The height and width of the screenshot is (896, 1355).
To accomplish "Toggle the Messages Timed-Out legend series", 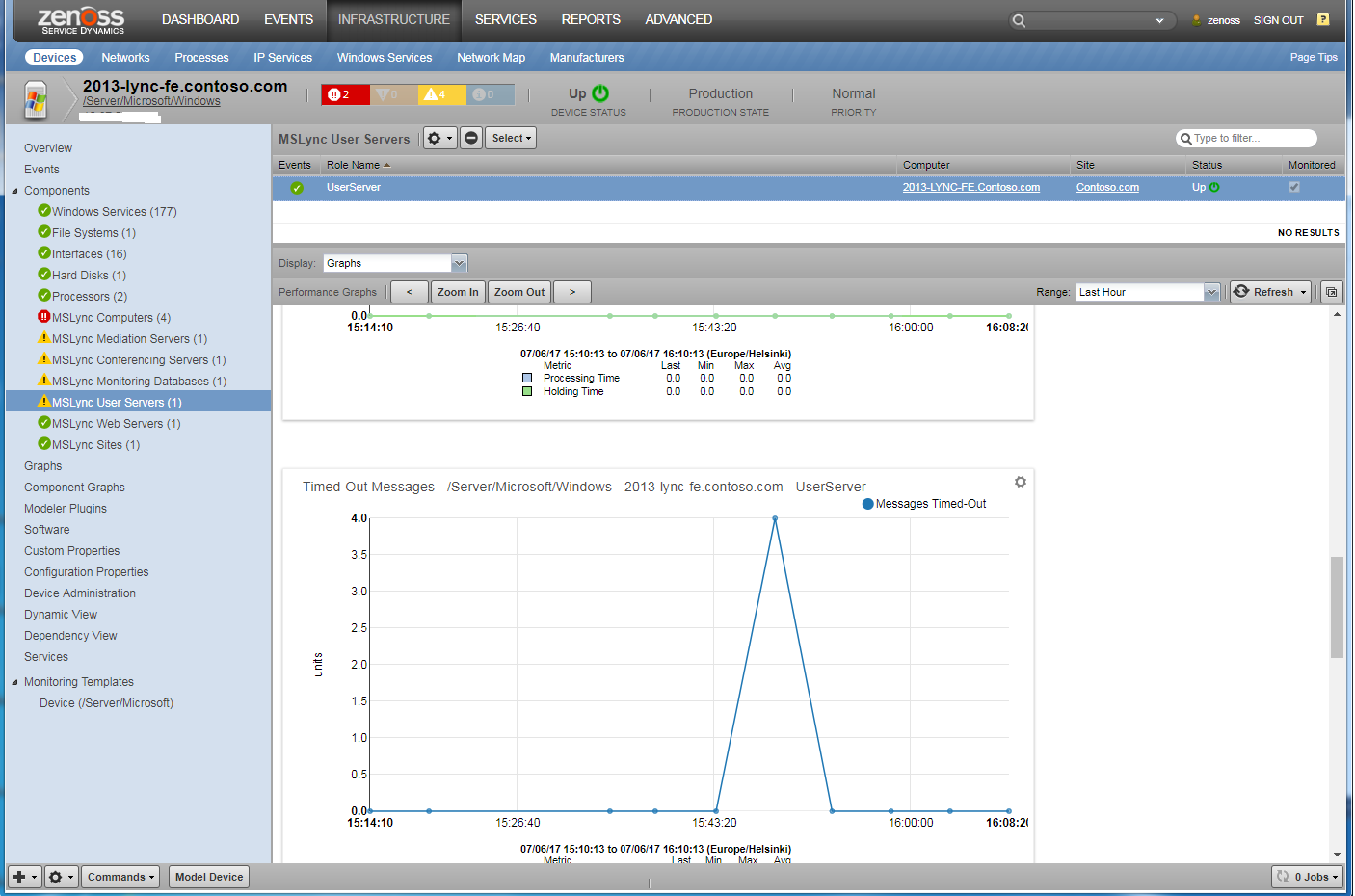I will pos(923,504).
